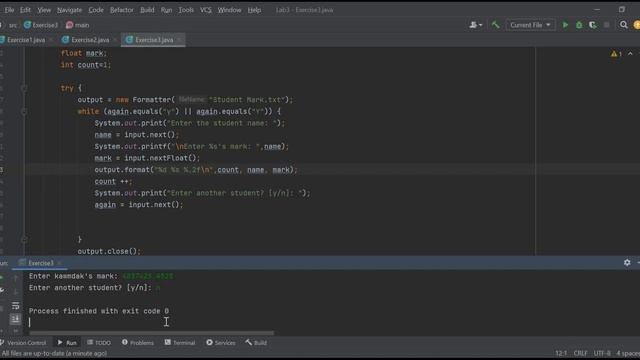Close Exercise3 tab in Run panel
This screenshot has height=360, width=640.
[59, 263]
